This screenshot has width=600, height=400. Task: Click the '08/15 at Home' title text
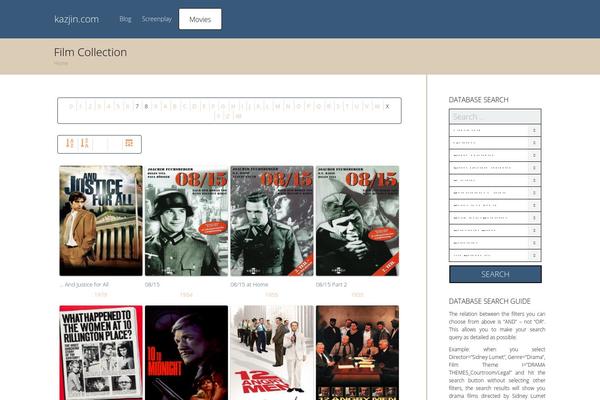[249, 284]
